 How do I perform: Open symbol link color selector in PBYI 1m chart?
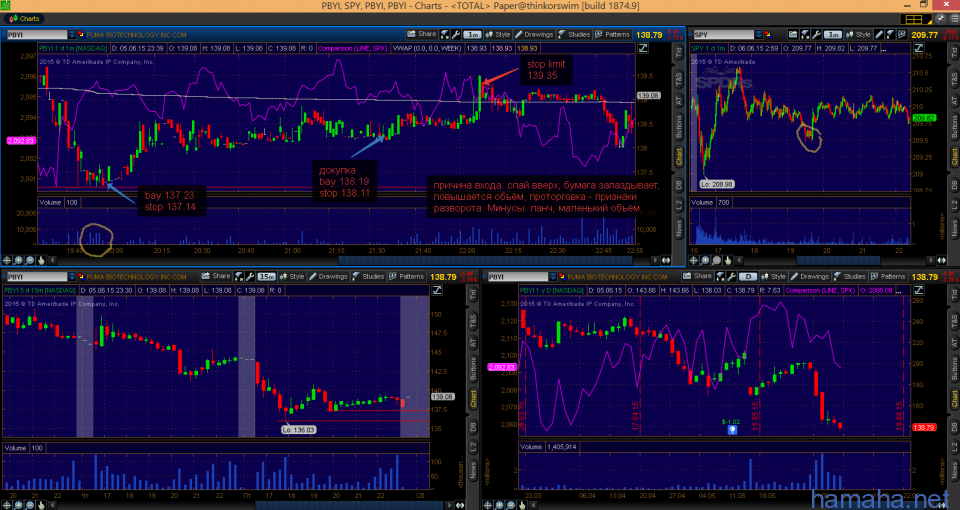click(x=81, y=35)
